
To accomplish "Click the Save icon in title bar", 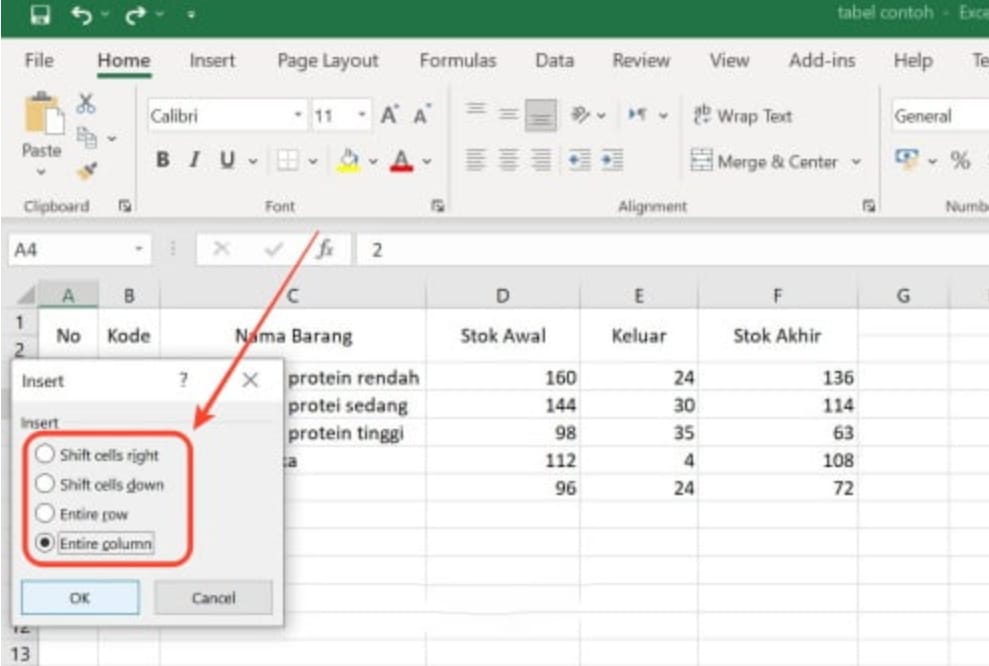I will [x=41, y=17].
